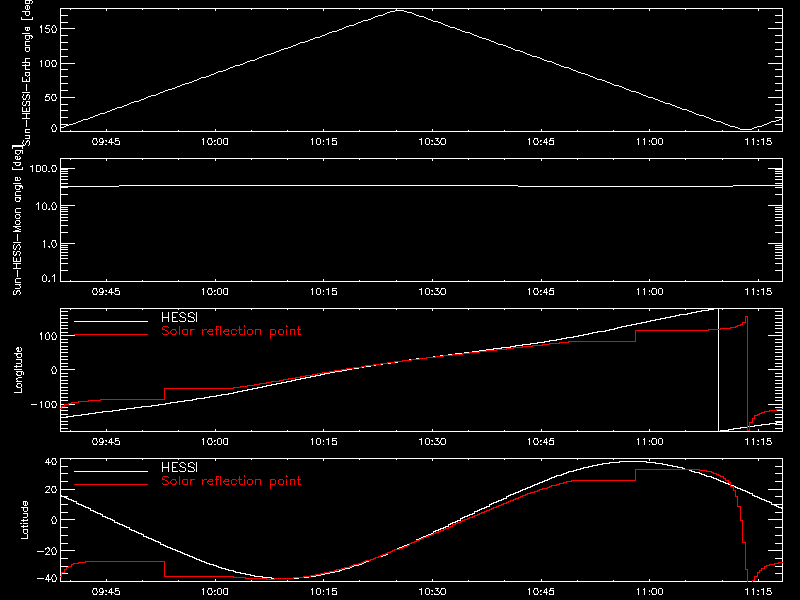Select the 20 tick on Latitude axis
Screen dimensions: 800x600
pos(51,490)
